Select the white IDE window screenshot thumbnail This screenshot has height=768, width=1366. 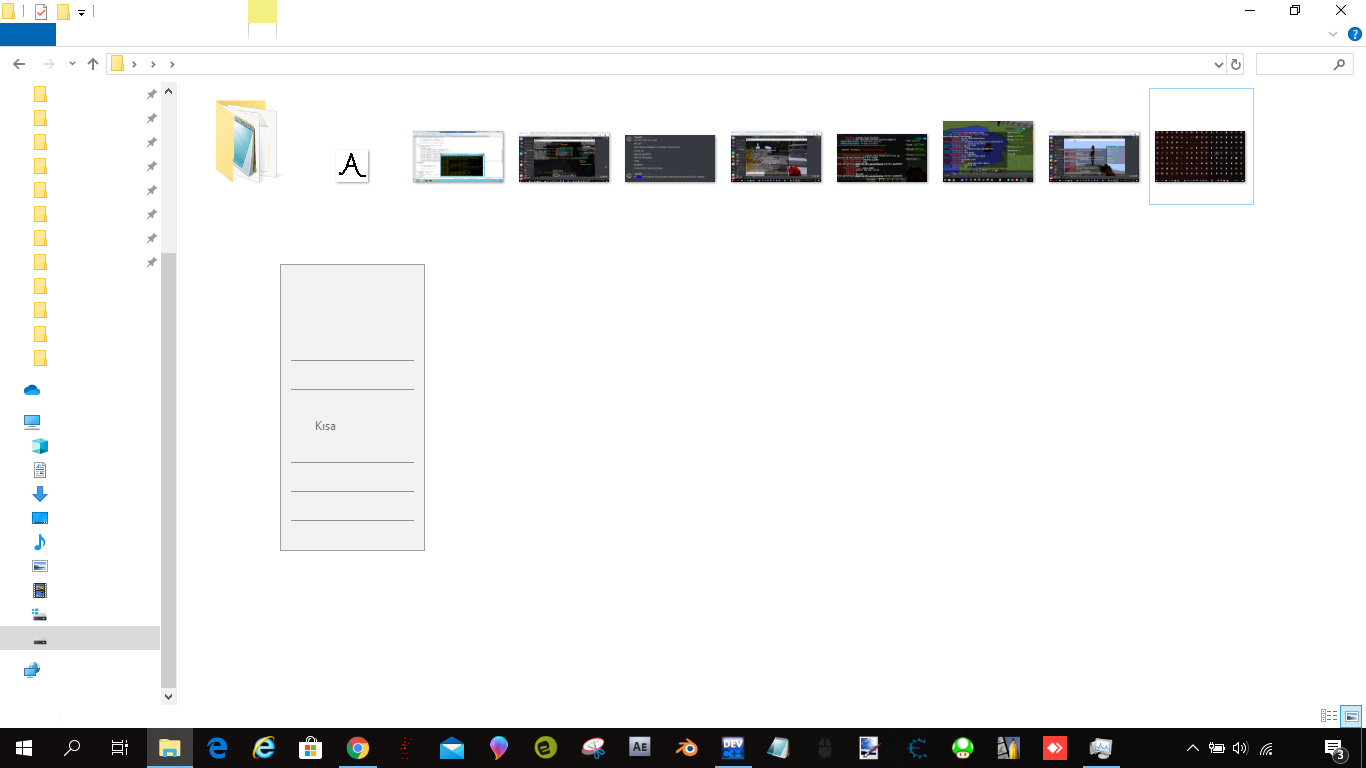458,157
